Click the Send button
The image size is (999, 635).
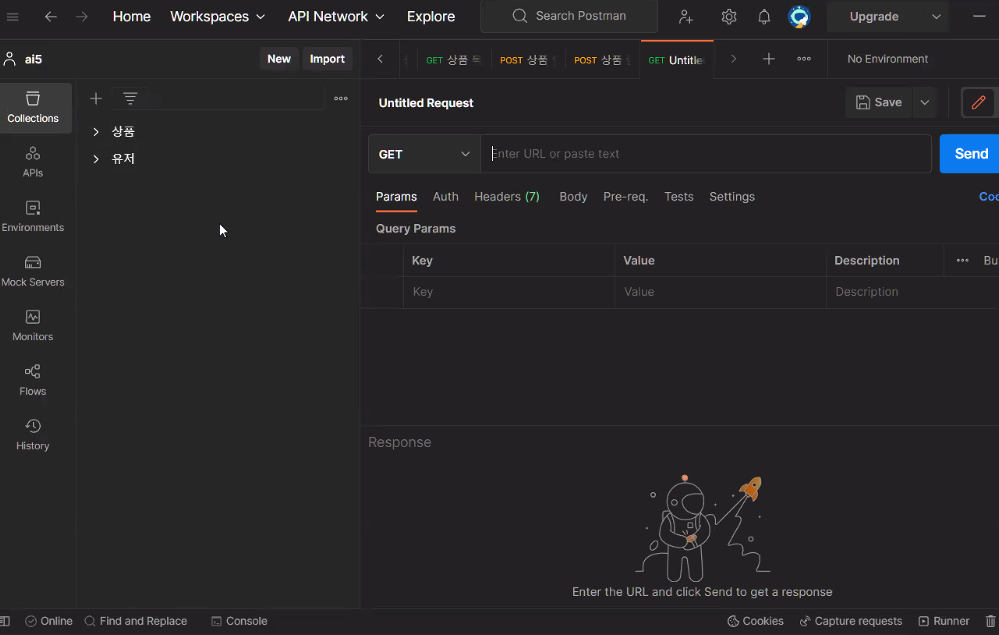click(x=970, y=154)
